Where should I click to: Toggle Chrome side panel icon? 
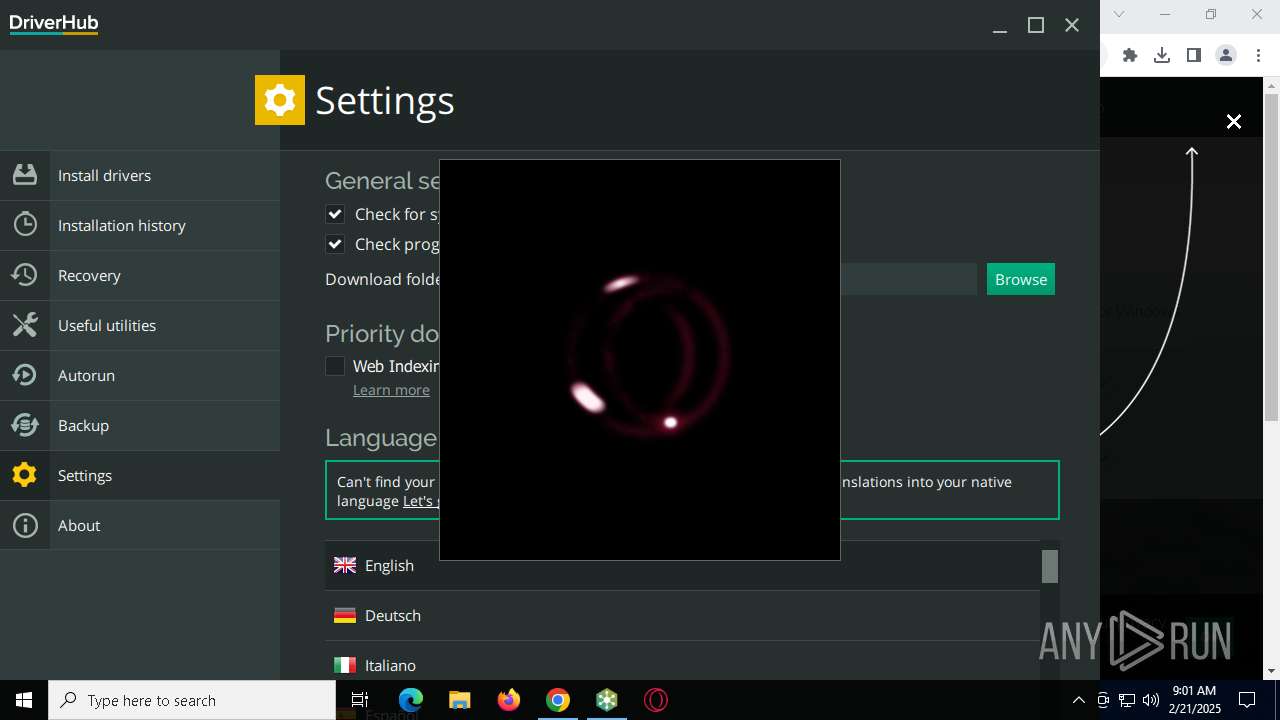pyautogui.click(x=1194, y=55)
